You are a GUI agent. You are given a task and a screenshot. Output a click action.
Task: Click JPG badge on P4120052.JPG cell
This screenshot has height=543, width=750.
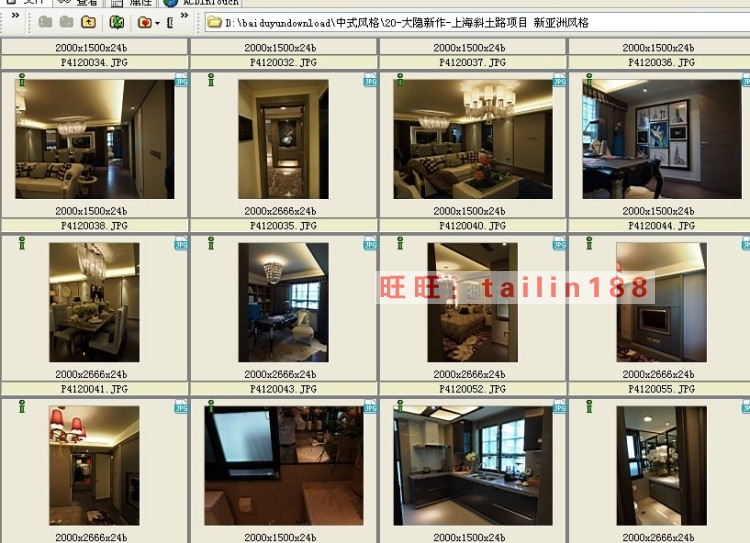click(560, 243)
